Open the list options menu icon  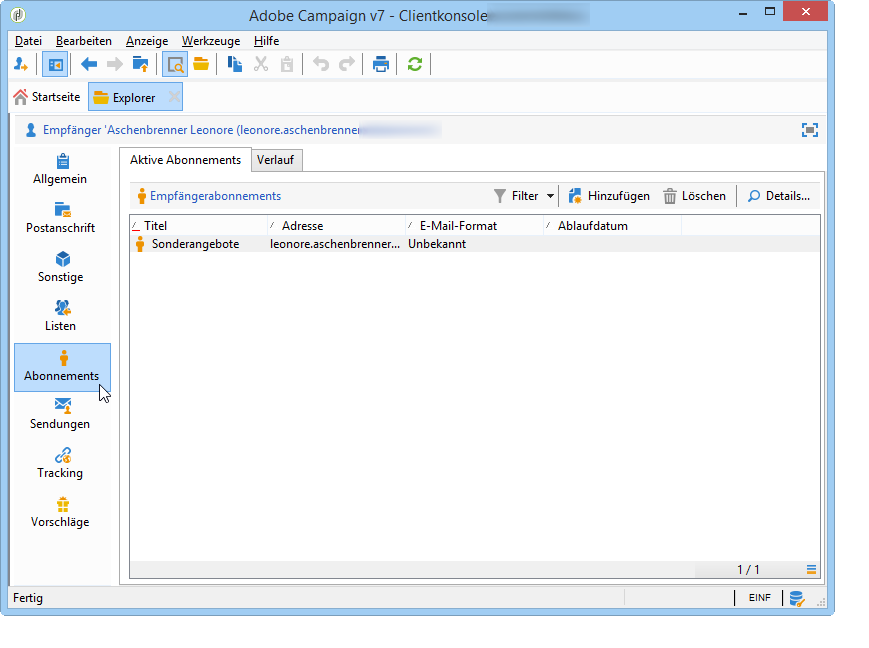[x=811, y=569]
